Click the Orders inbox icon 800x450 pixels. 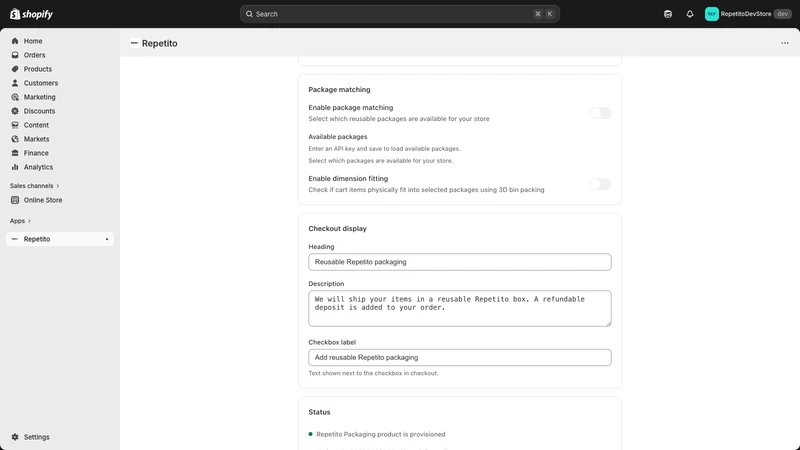(x=15, y=55)
